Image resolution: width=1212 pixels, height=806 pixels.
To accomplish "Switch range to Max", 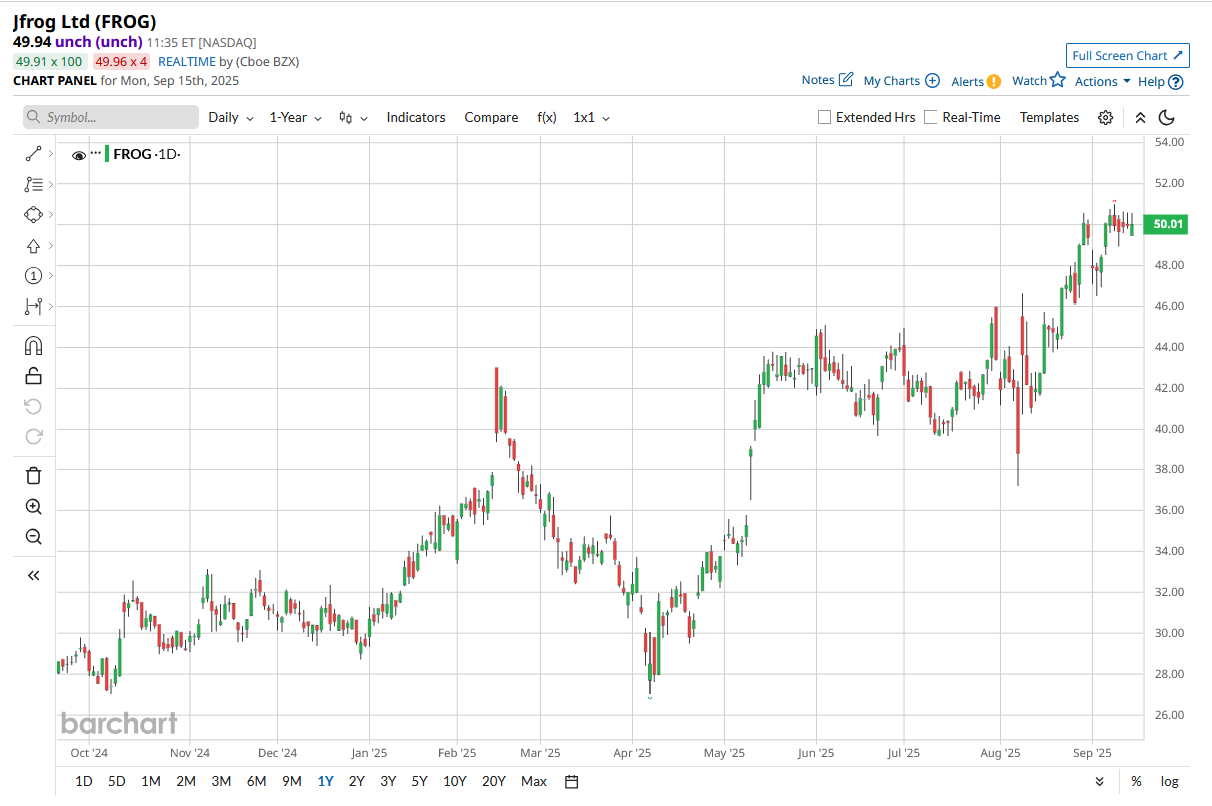I will (x=534, y=781).
